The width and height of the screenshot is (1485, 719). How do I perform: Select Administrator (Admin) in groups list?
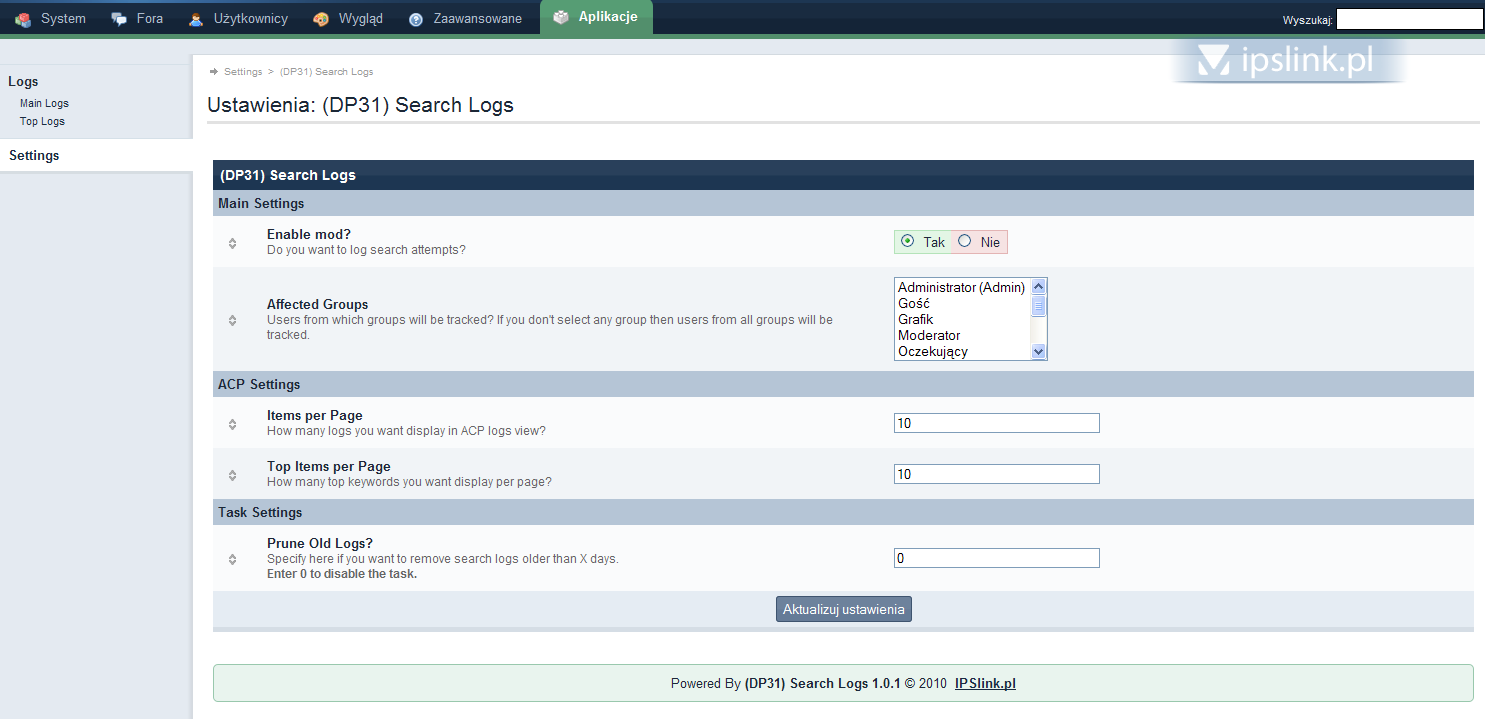pyautogui.click(x=962, y=287)
